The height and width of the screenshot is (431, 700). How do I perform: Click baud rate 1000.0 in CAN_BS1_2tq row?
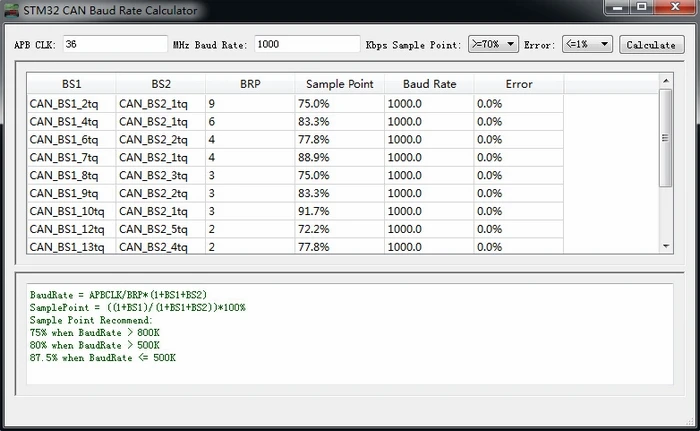coord(429,104)
